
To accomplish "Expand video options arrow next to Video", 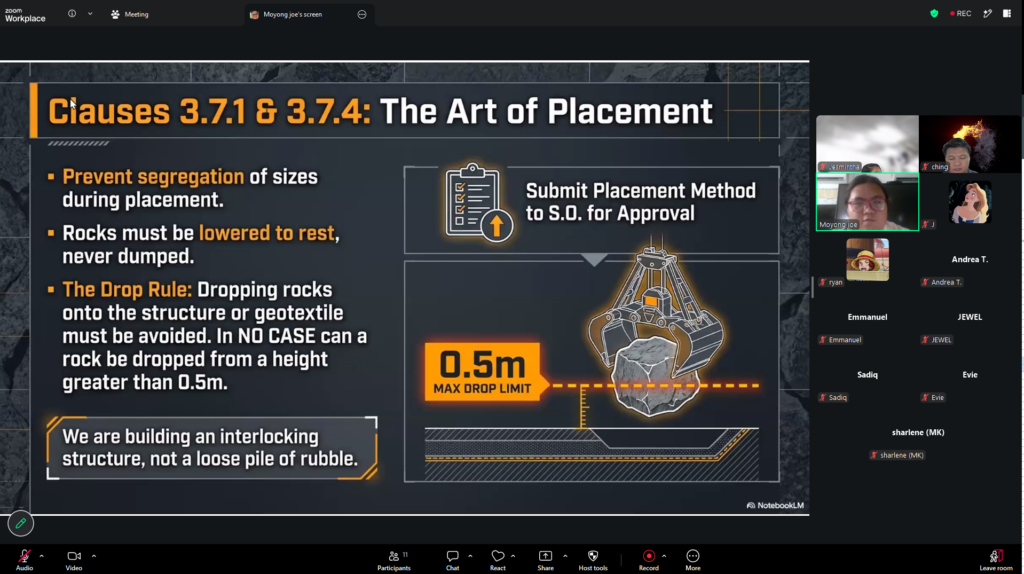I will (x=93, y=556).
